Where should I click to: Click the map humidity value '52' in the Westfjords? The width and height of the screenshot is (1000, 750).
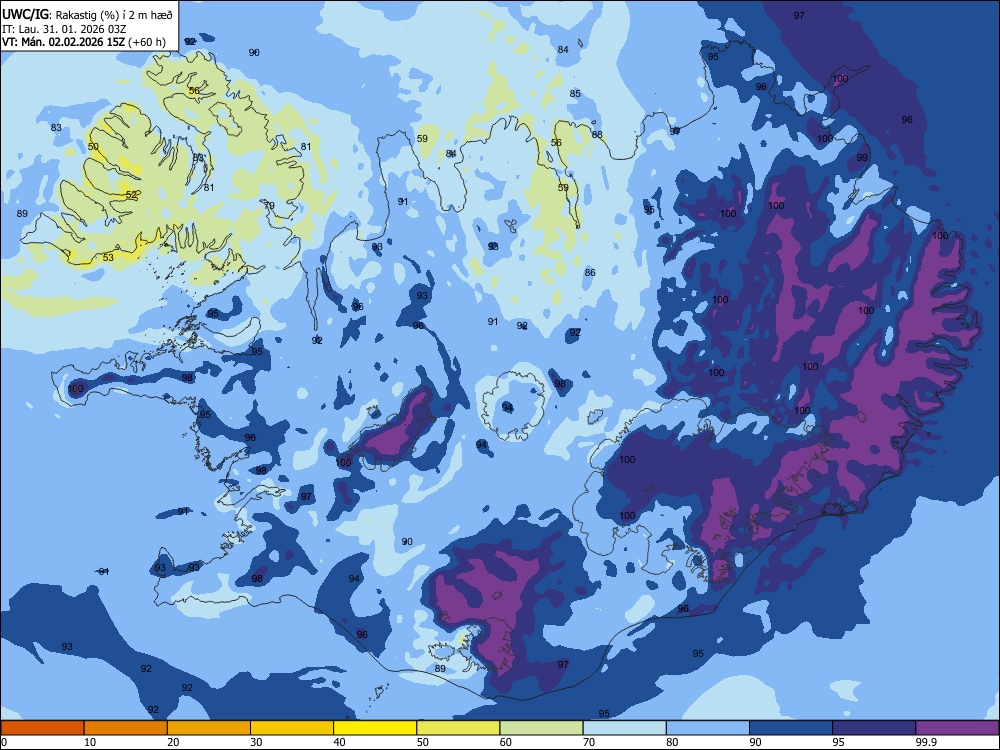(x=131, y=195)
